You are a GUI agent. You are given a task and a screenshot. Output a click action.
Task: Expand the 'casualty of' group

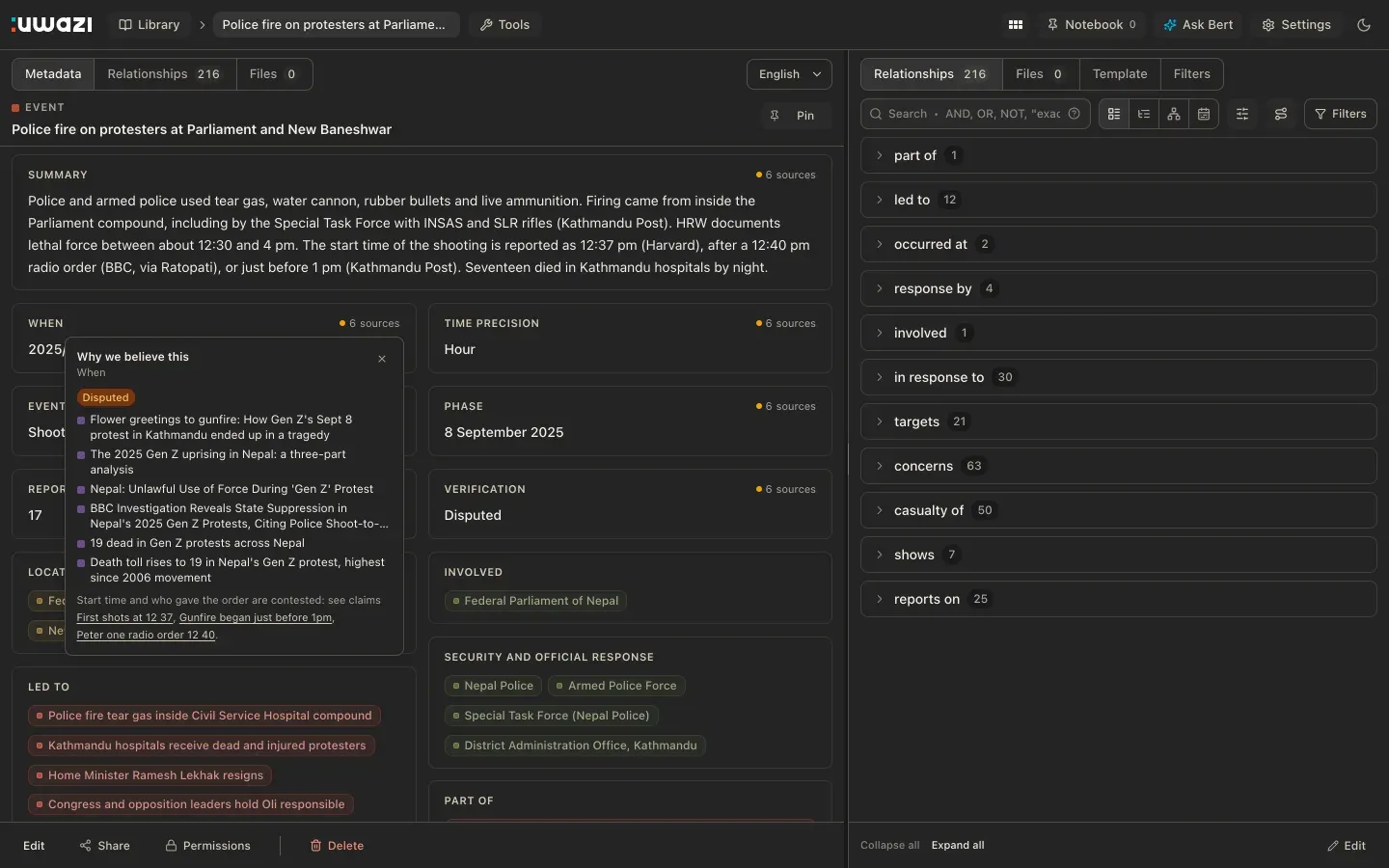tap(1118, 510)
